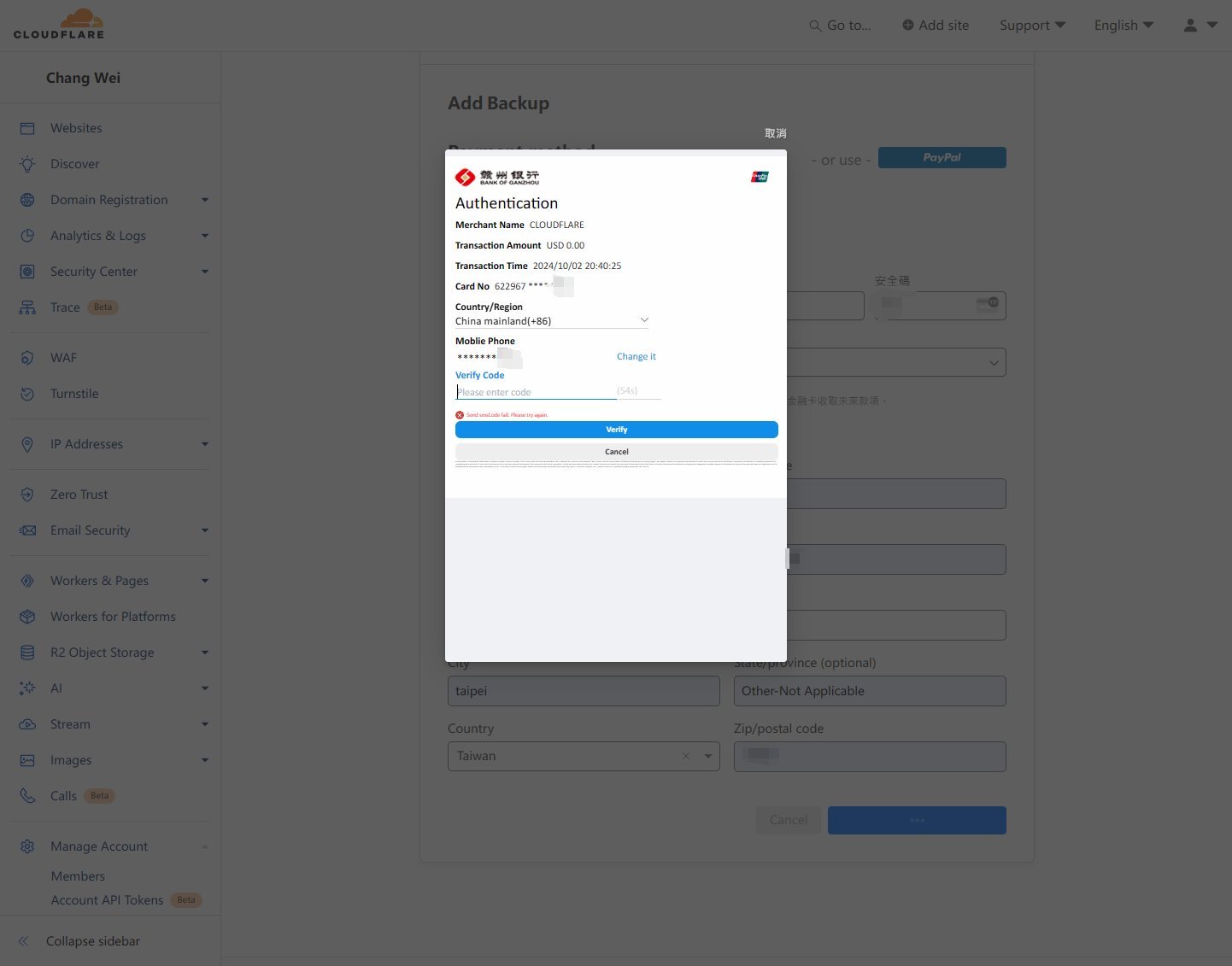Click the blue loading submit button

click(917, 820)
